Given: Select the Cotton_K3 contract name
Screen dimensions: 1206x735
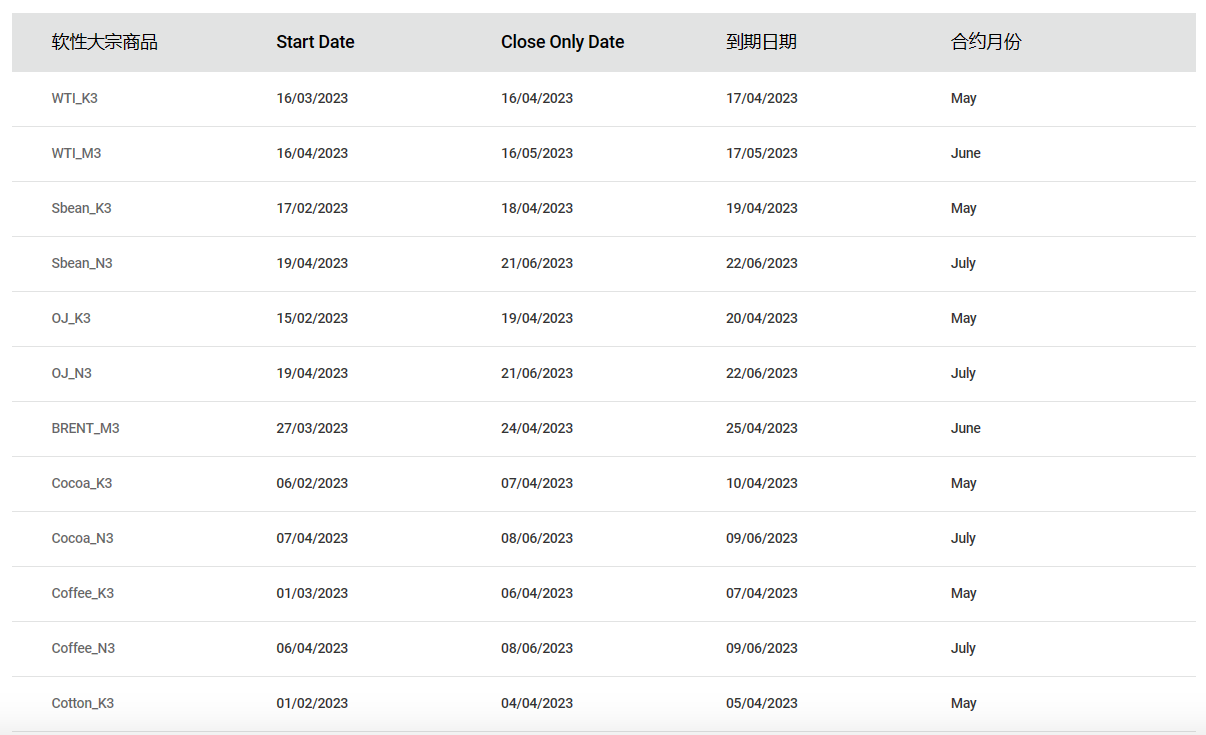Looking at the screenshot, I should coord(83,703).
